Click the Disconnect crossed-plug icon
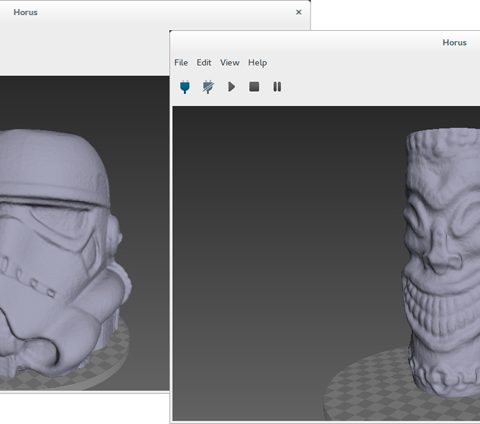480x424 pixels. click(x=208, y=87)
